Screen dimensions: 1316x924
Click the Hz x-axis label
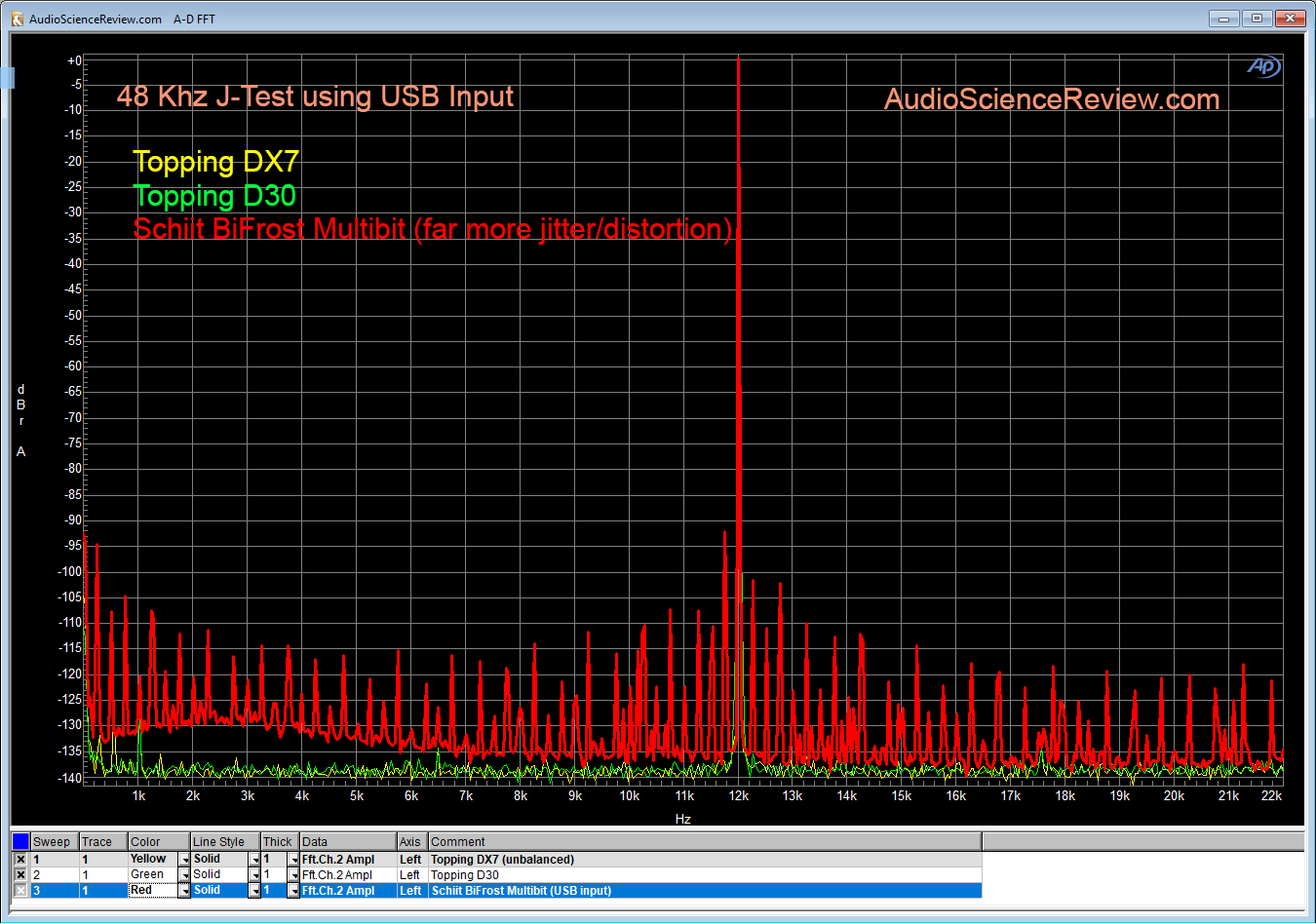click(x=683, y=819)
